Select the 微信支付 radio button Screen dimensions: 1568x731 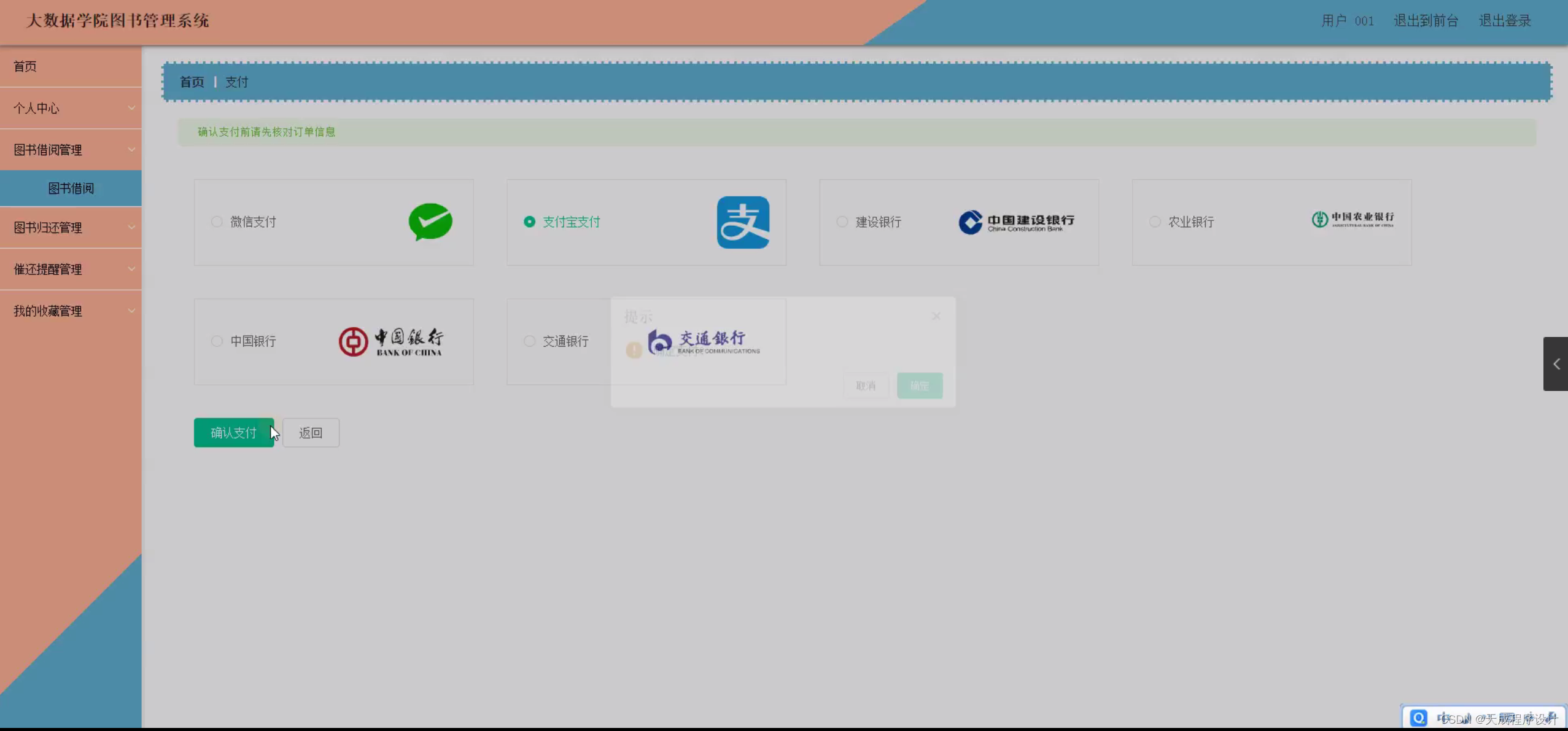(x=217, y=222)
